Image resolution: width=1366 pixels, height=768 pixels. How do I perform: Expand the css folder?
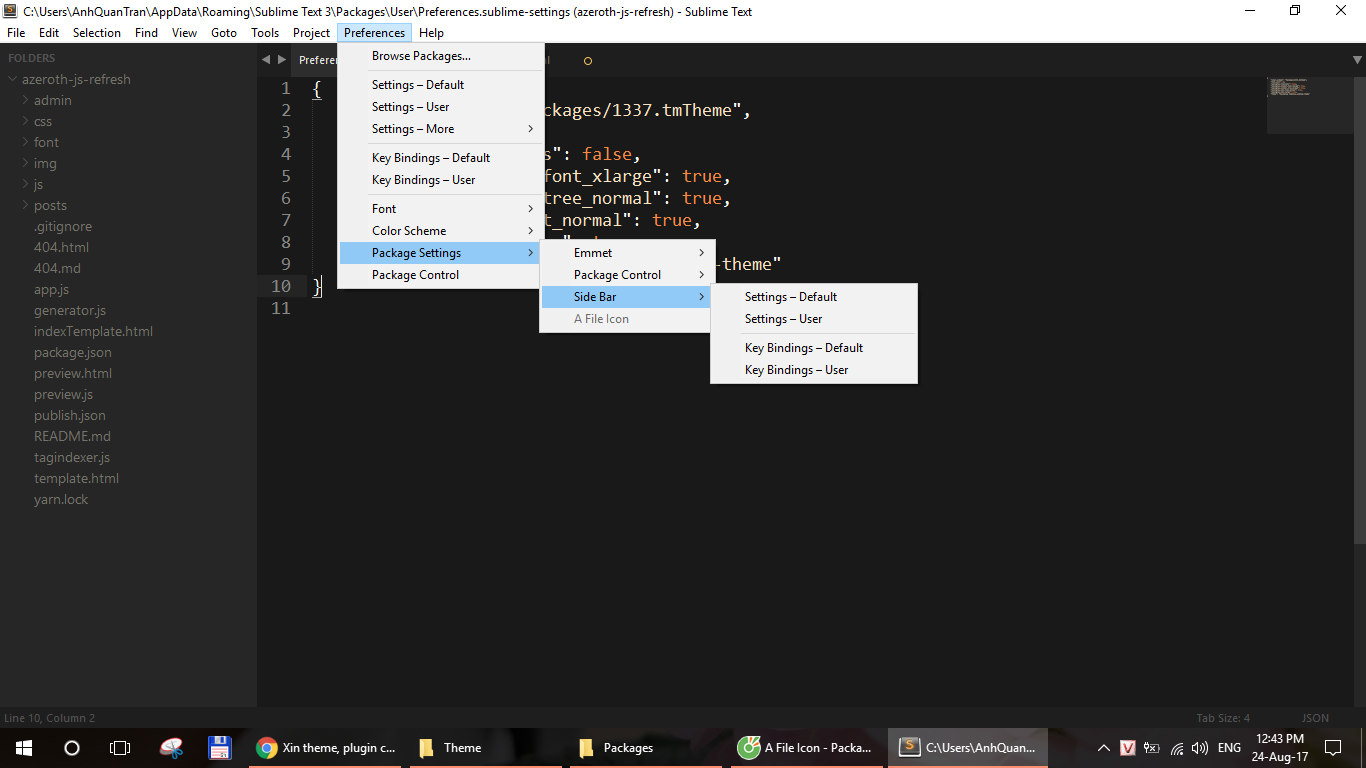point(25,121)
